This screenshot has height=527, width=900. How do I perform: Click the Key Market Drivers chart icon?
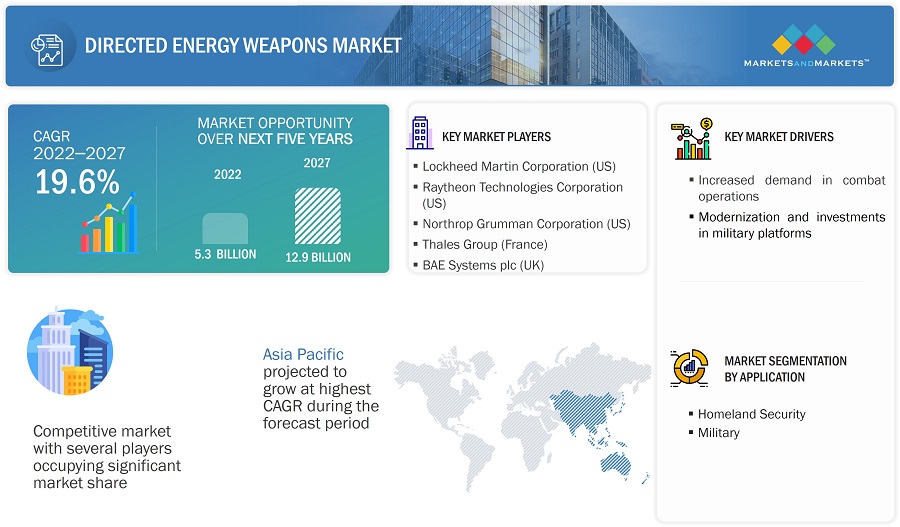[x=692, y=138]
